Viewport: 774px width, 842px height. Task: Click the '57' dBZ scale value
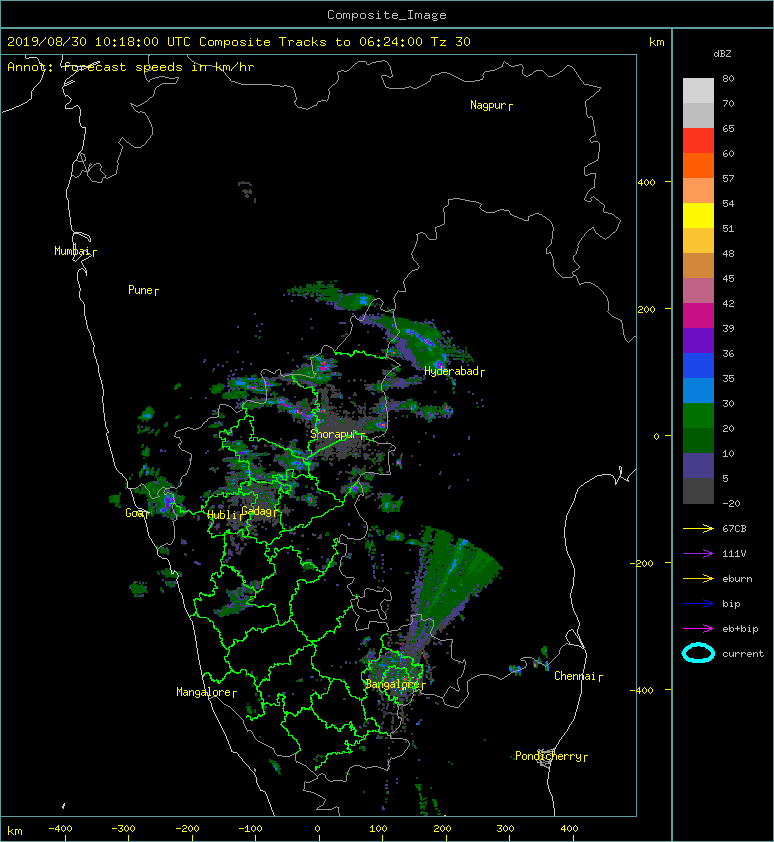point(728,178)
